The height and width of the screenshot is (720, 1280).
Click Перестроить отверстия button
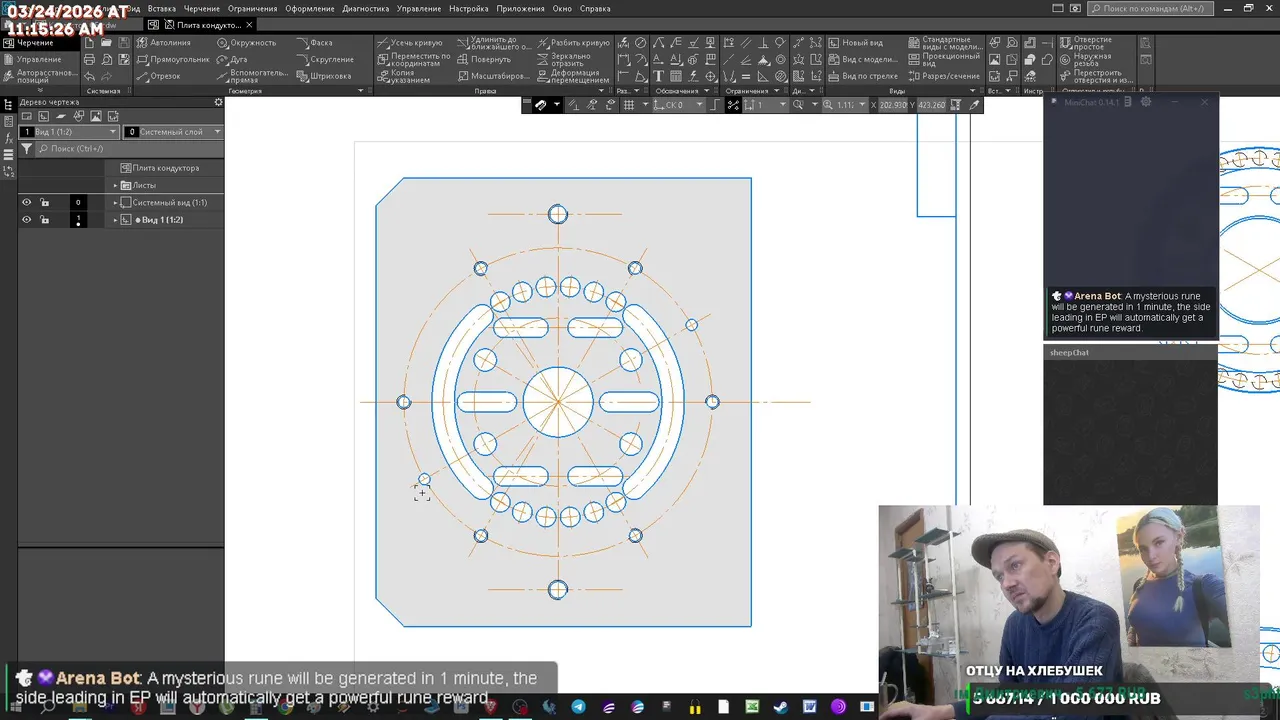[x=1096, y=76]
